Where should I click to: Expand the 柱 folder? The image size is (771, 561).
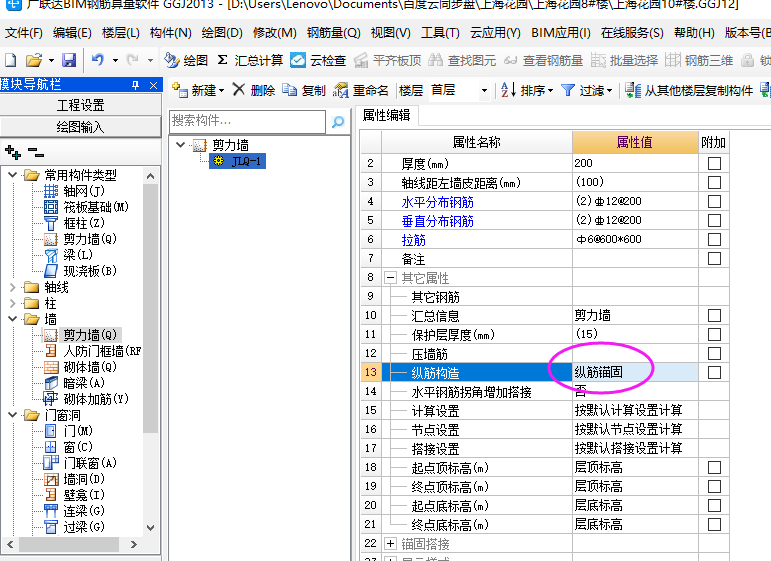pyautogui.click(x=13, y=303)
